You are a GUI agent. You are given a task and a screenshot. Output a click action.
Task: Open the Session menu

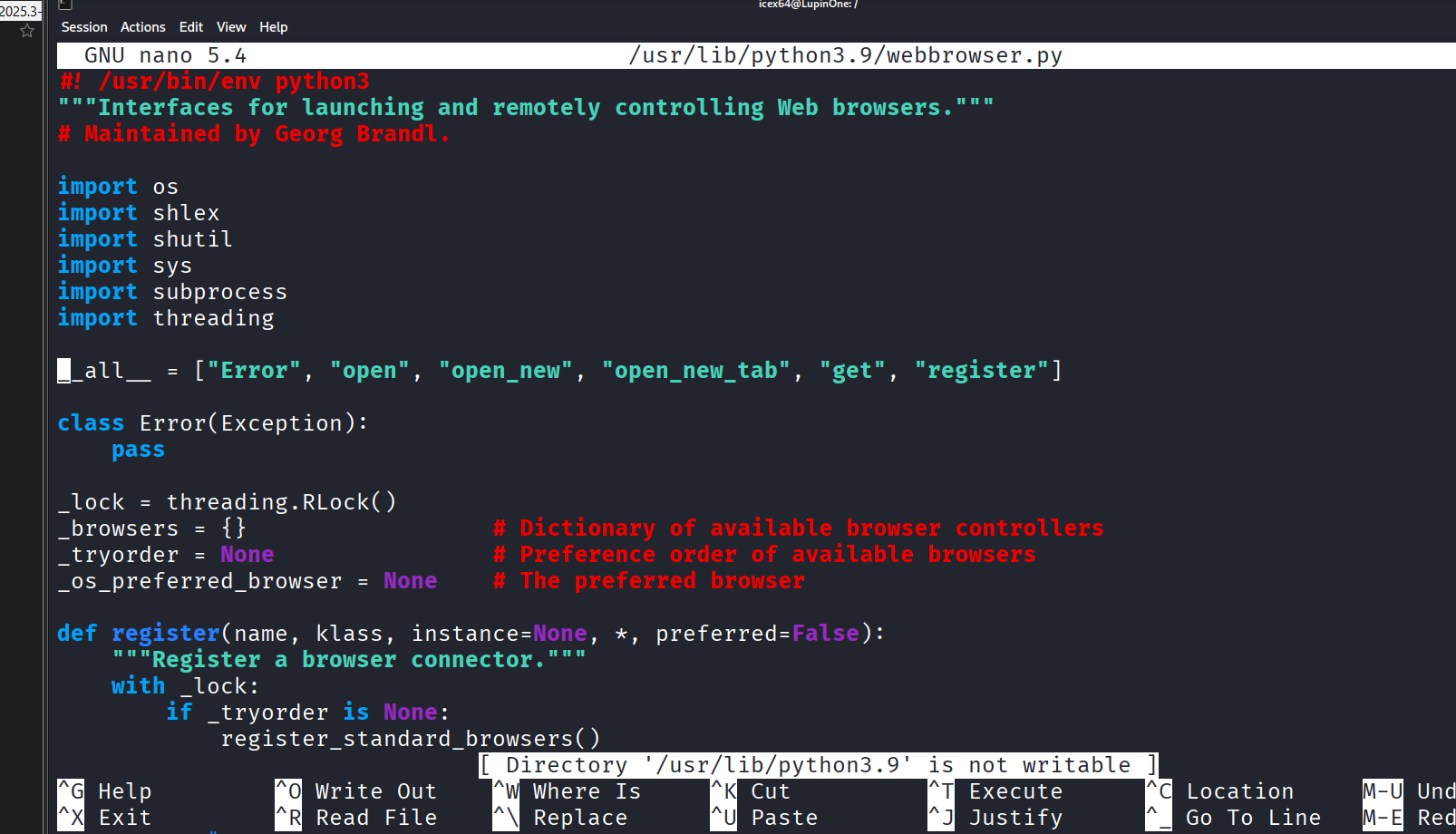tap(84, 27)
